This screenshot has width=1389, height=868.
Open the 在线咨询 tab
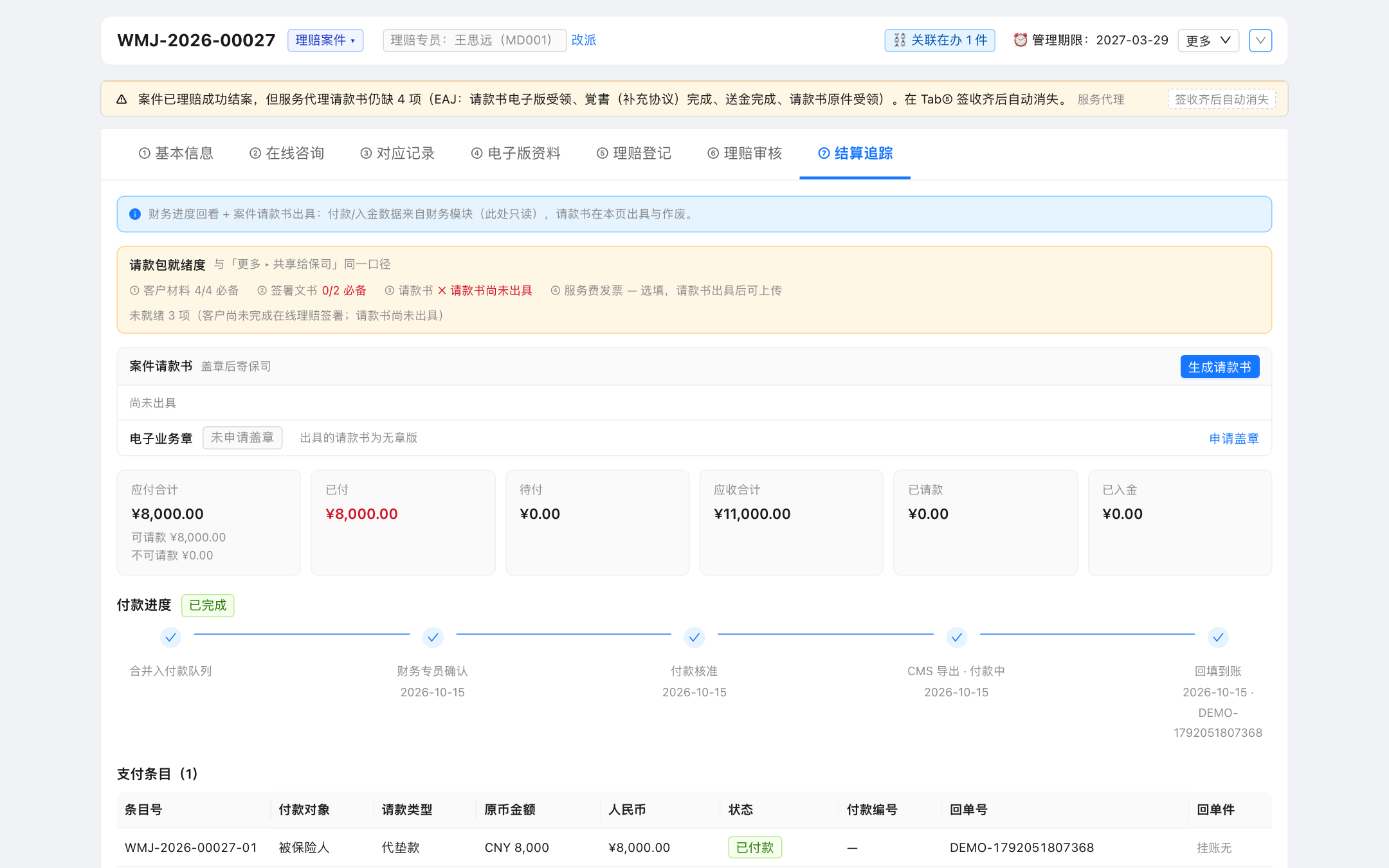pyautogui.click(x=287, y=153)
